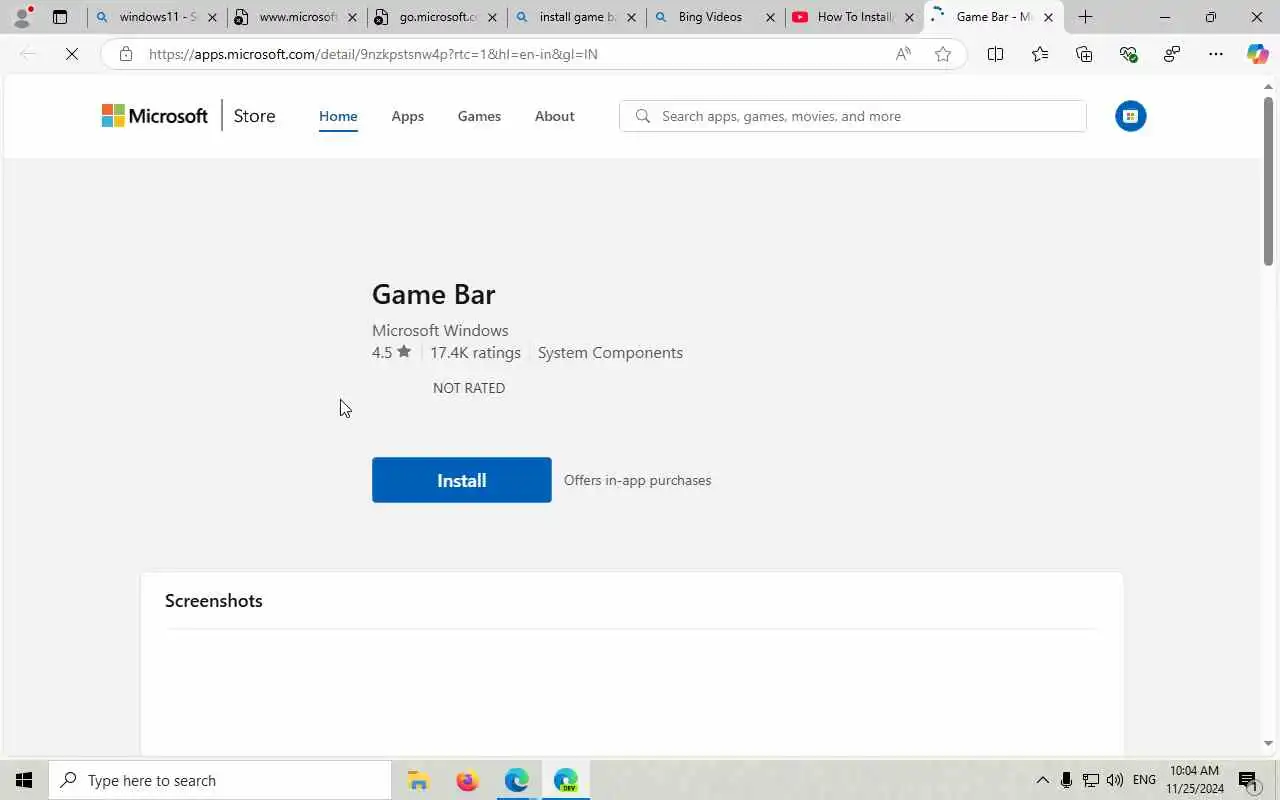Screen dimensions: 1280x800
Task: Open split screen view
Action: (995, 54)
